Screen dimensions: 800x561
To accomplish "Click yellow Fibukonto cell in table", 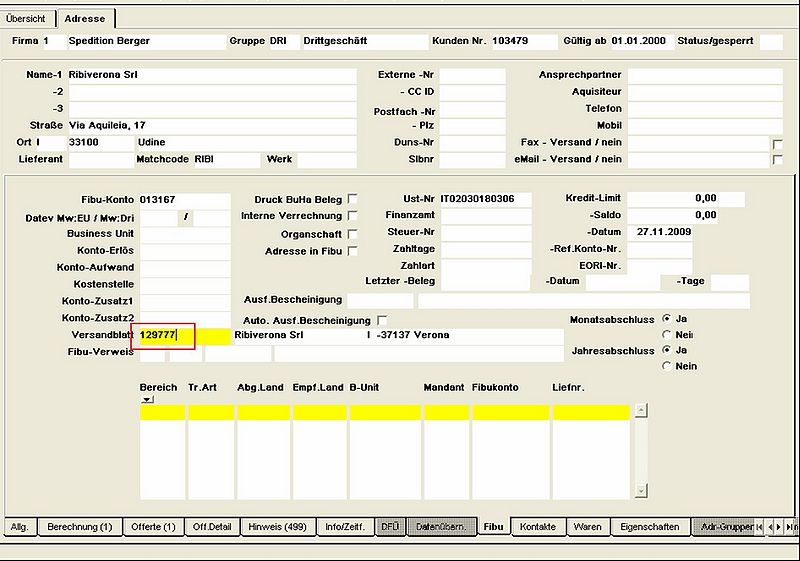I will tap(511, 412).
